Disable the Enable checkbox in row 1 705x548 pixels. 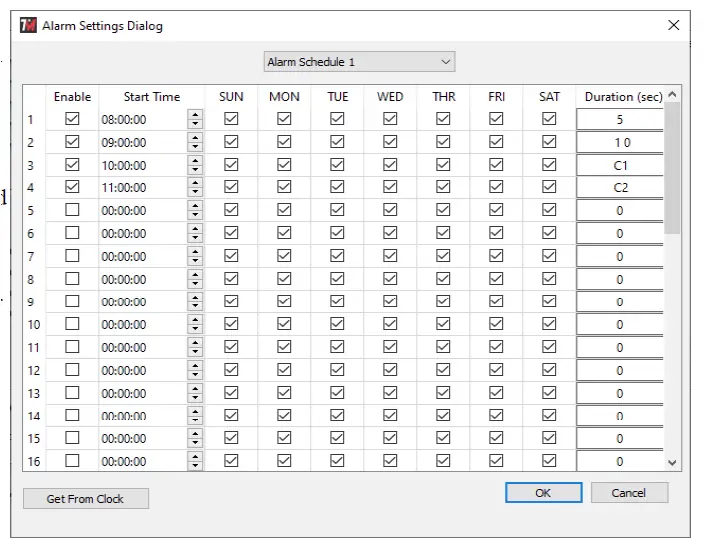(72, 119)
